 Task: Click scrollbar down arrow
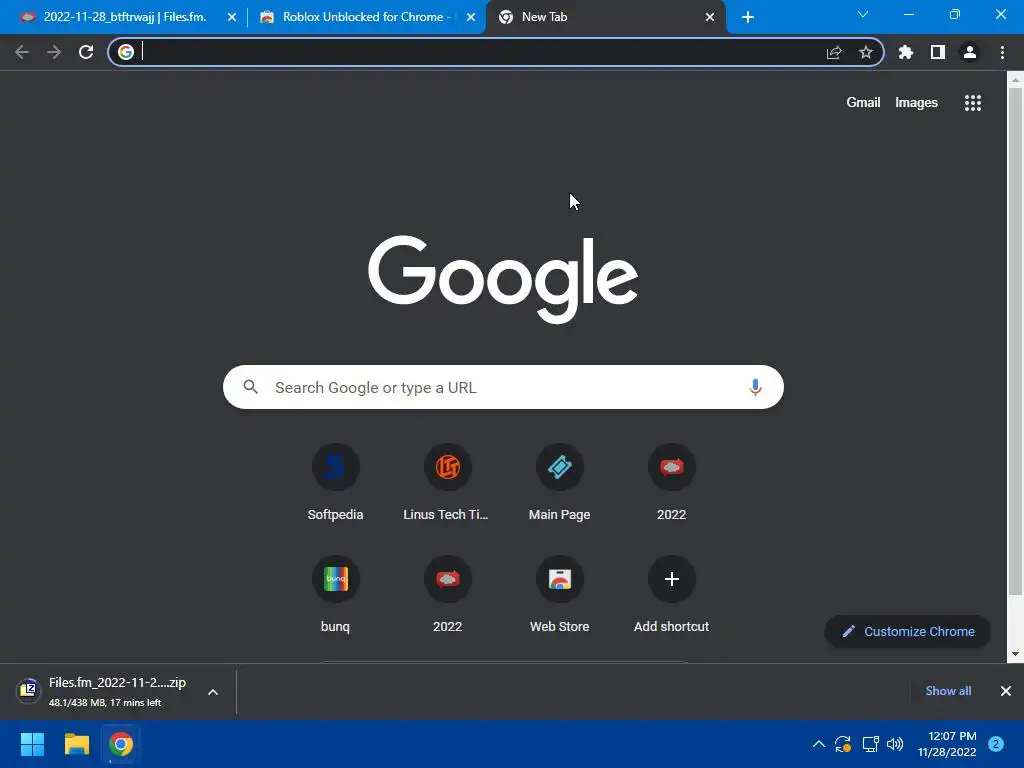click(1015, 654)
